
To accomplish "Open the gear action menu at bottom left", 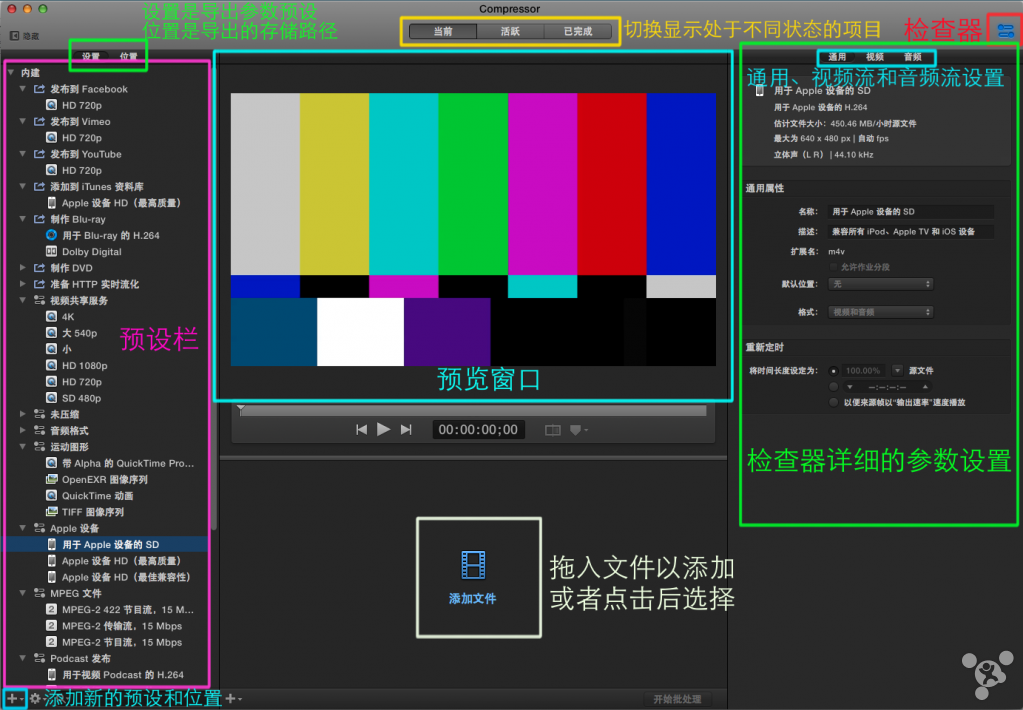I will (x=35, y=698).
